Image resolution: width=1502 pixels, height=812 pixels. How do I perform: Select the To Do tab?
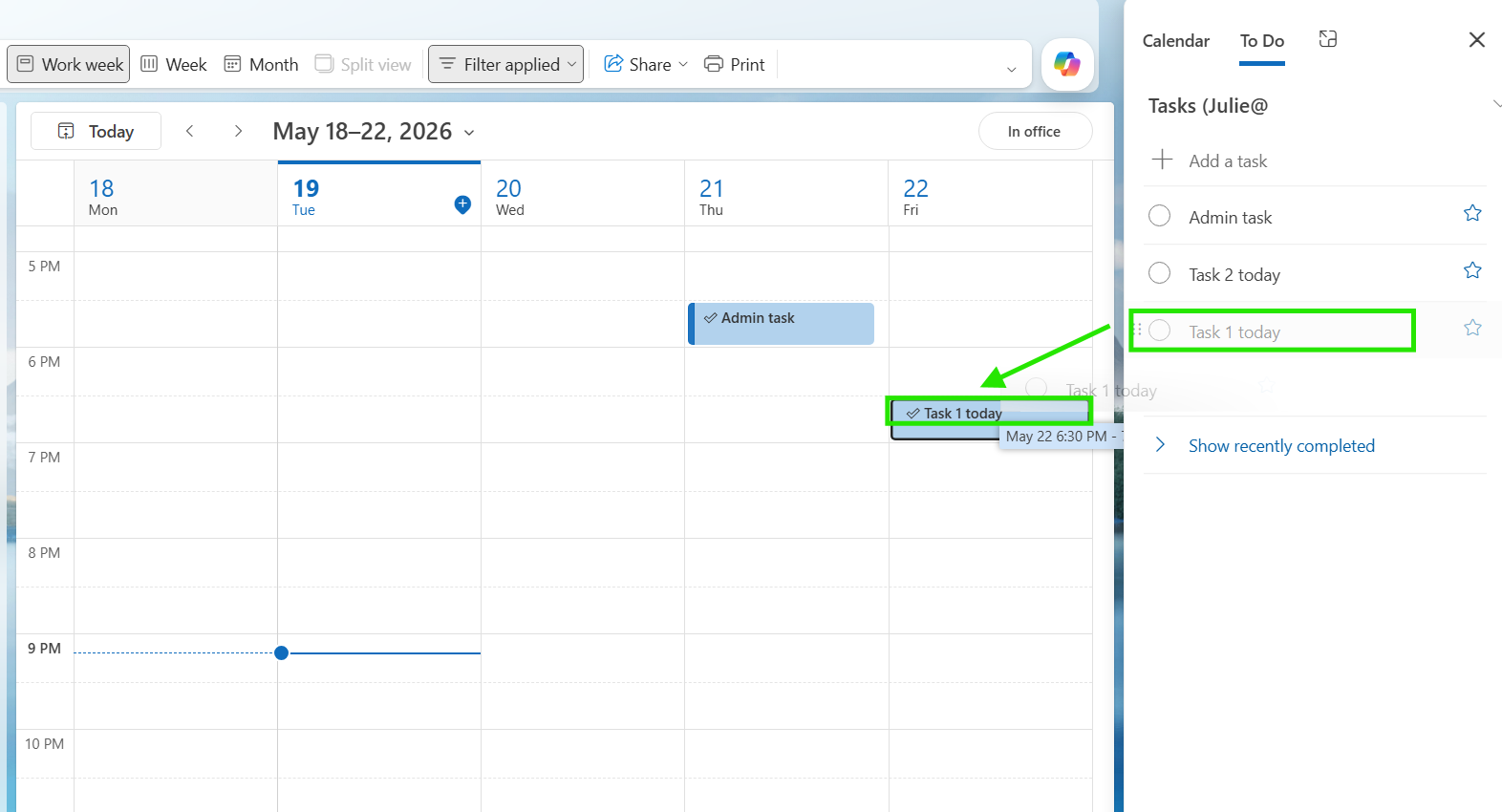[1261, 40]
